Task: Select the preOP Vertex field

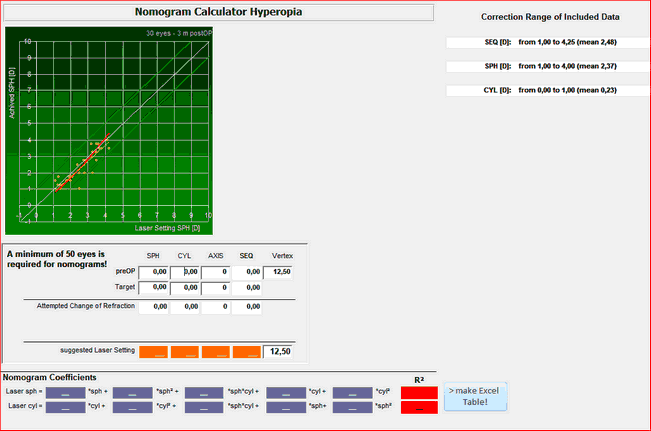Action: point(281,271)
